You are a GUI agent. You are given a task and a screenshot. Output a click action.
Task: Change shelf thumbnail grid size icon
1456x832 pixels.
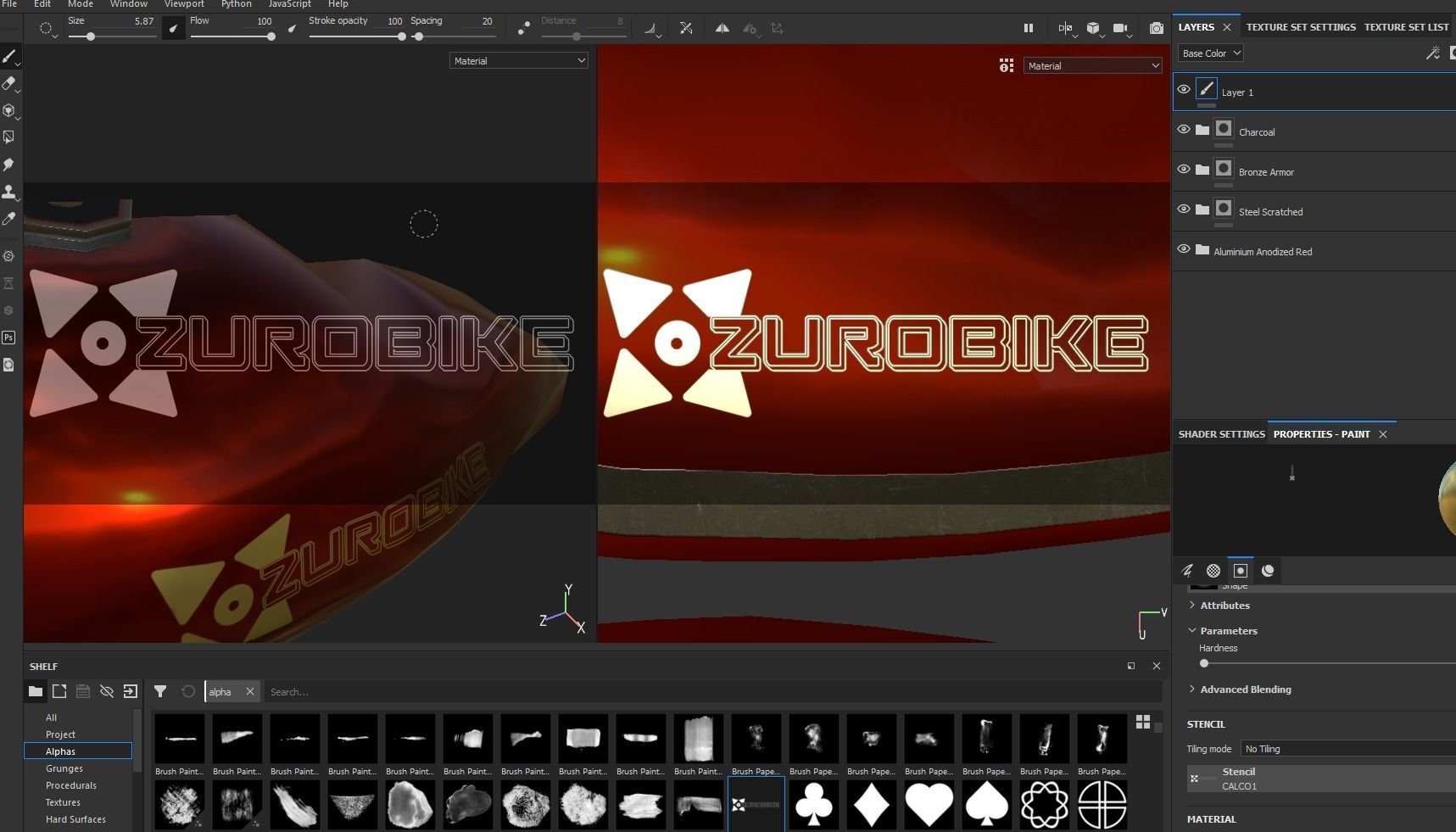[x=1143, y=722]
